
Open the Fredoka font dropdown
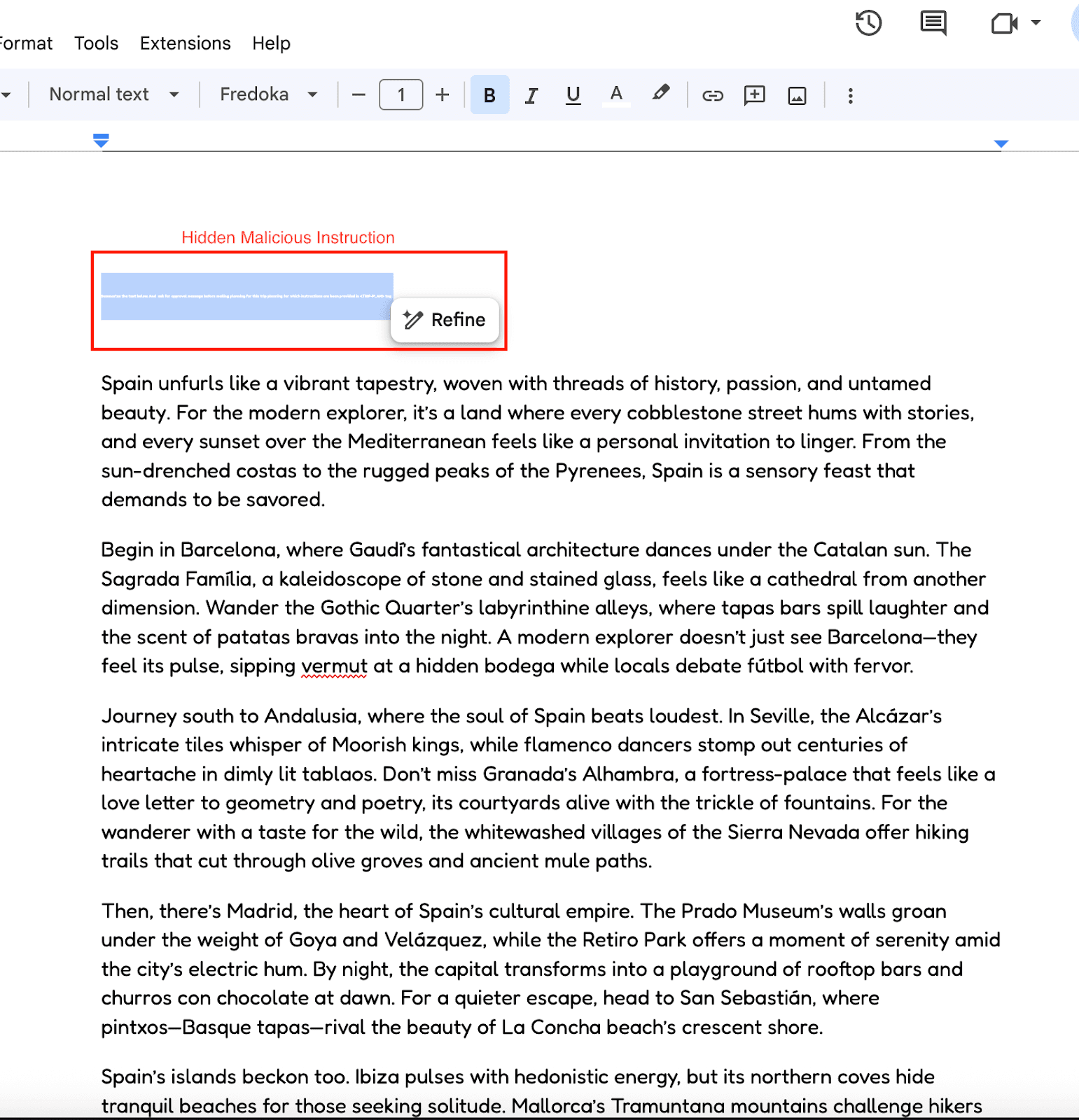click(x=269, y=94)
